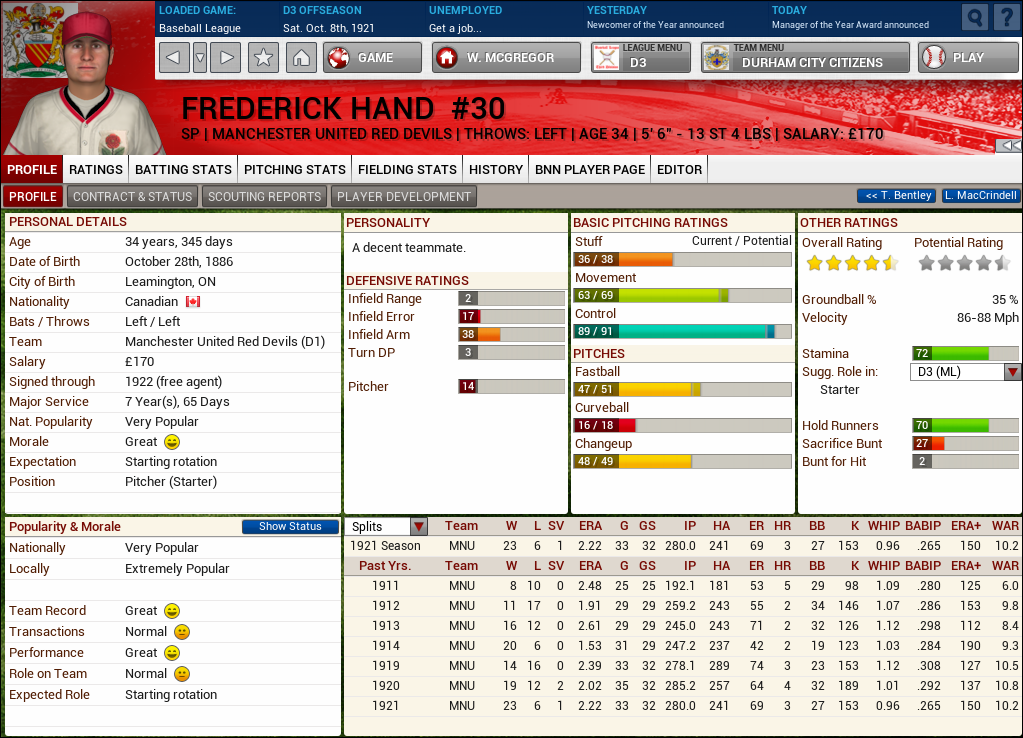Open the GAME menu
The width and height of the screenshot is (1023, 738).
coord(373,57)
